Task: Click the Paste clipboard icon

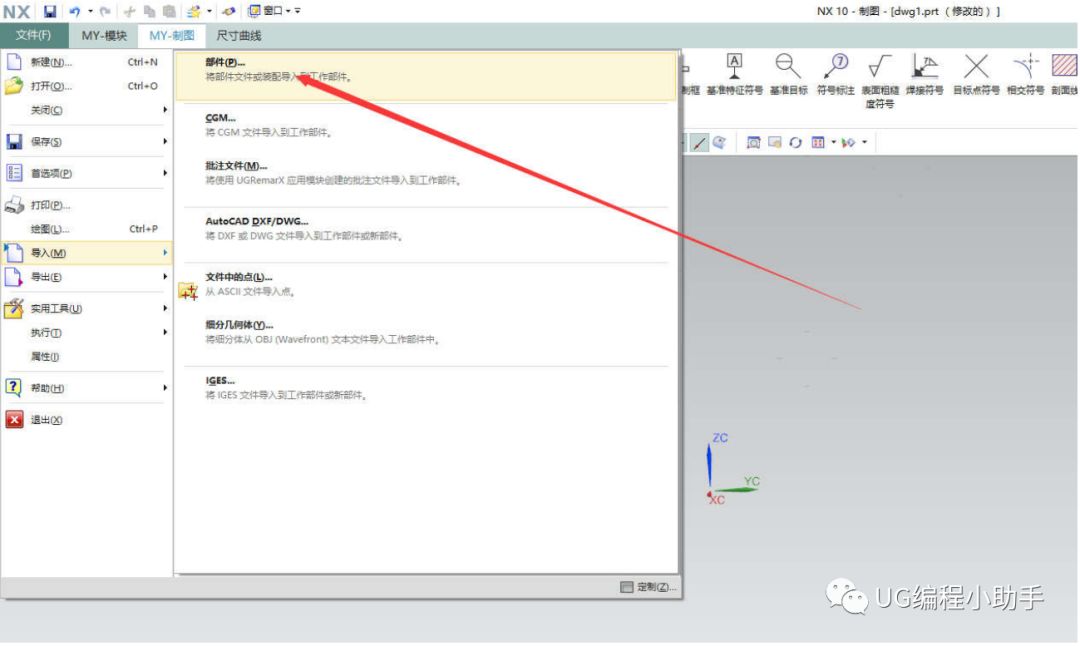Action: coord(169,11)
